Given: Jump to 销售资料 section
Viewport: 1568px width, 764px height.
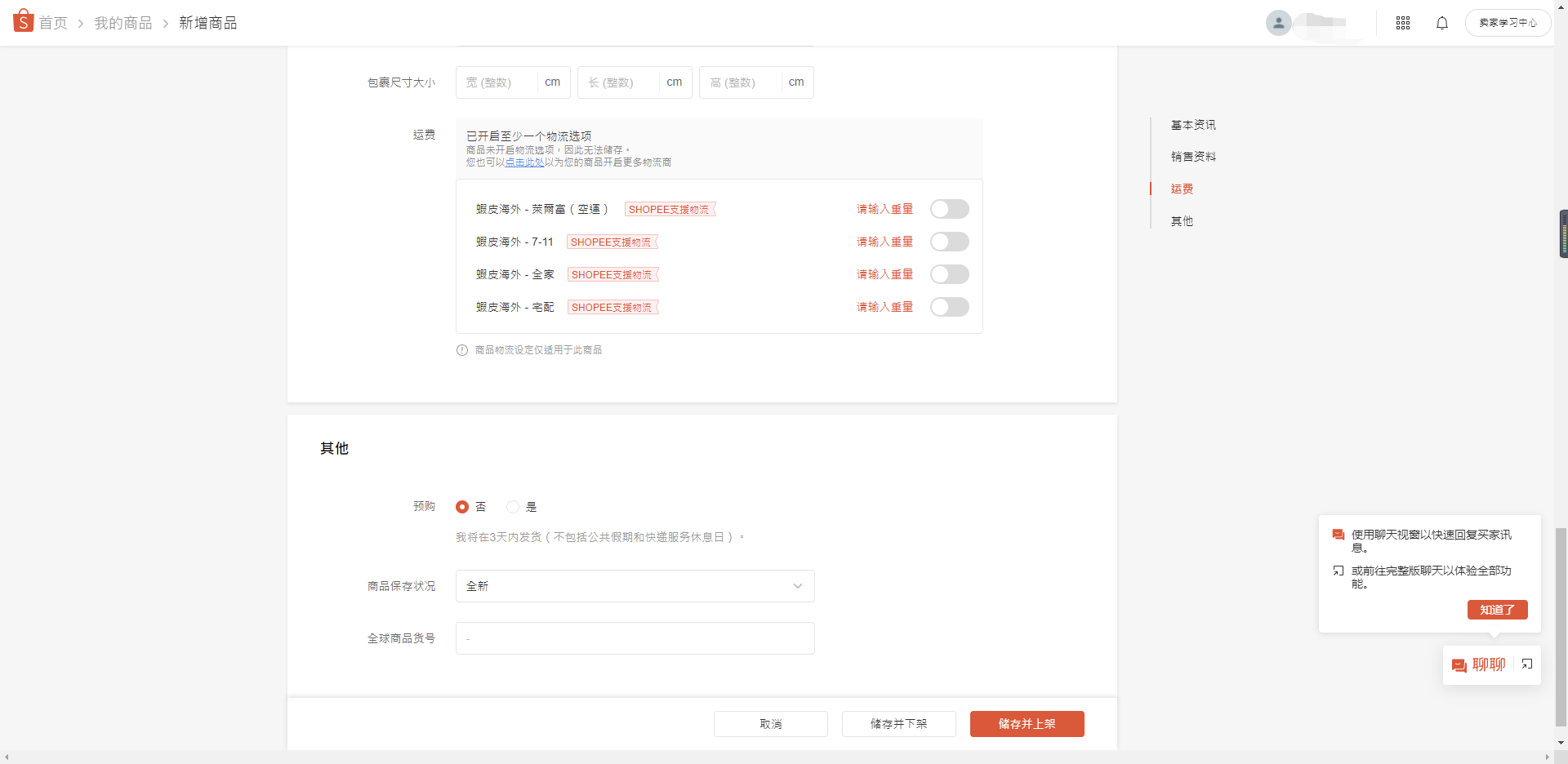Looking at the screenshot, I should point(1193,157).
